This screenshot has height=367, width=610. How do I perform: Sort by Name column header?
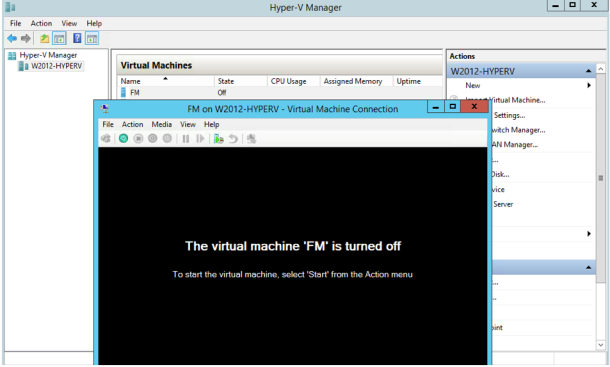click(x=165, y=81)
